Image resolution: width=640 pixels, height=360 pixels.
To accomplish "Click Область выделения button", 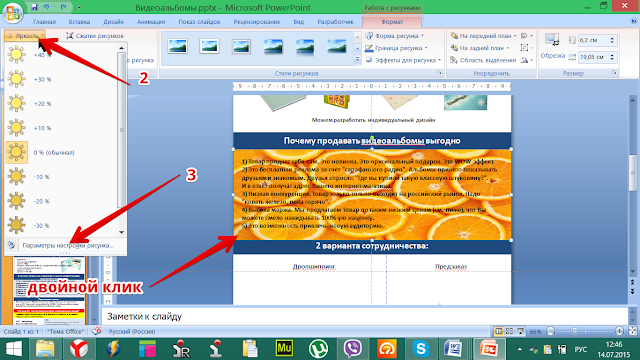I will point(483,60).
